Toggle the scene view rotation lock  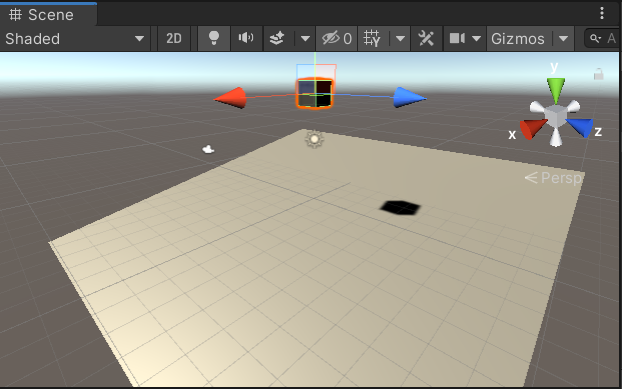click(599, 74)
